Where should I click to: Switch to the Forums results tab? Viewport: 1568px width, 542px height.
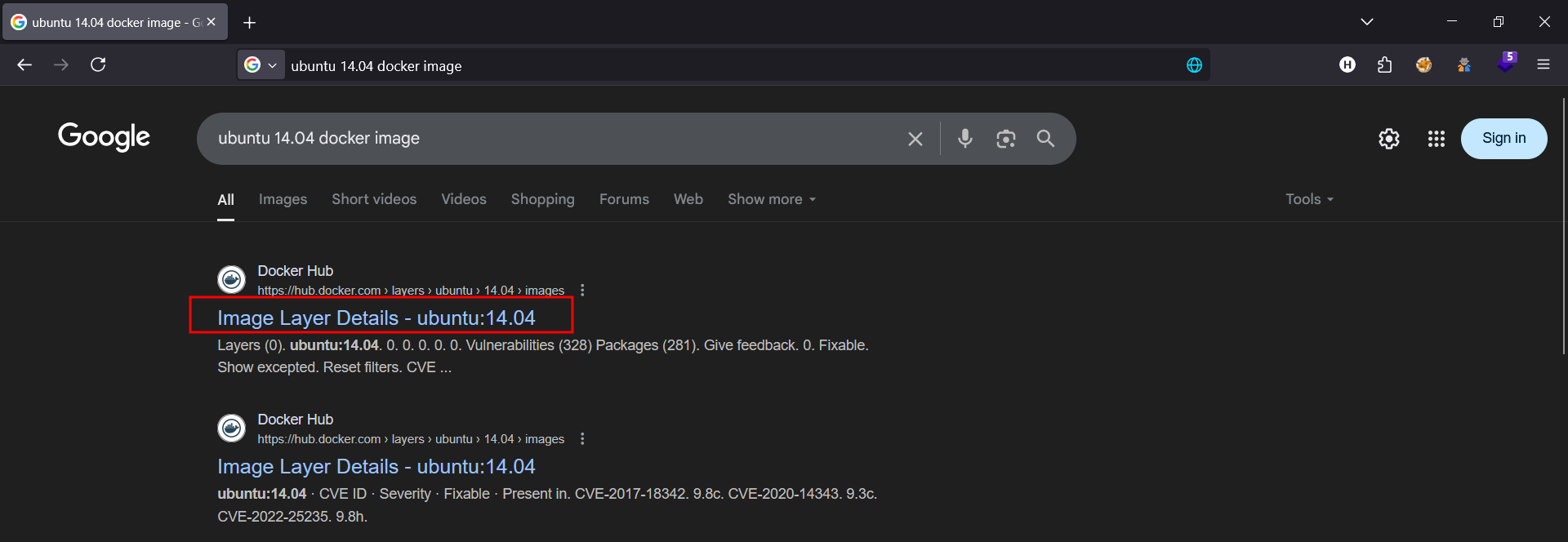tap(624, 199)
